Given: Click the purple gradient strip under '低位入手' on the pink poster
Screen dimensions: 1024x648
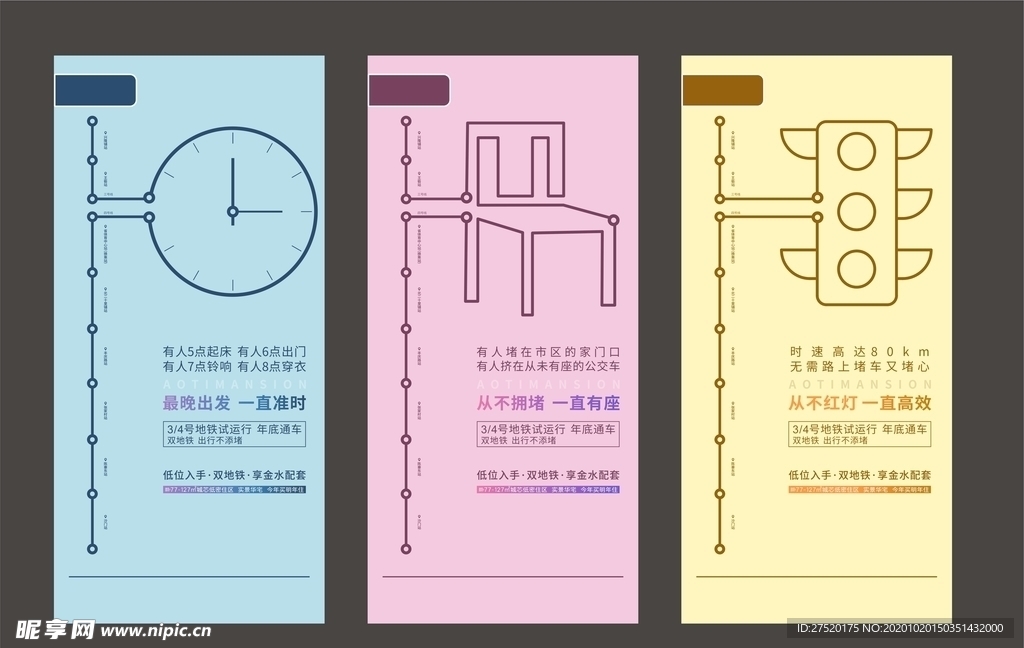Looking at the screenshot, I should click(x=549, y=490).
